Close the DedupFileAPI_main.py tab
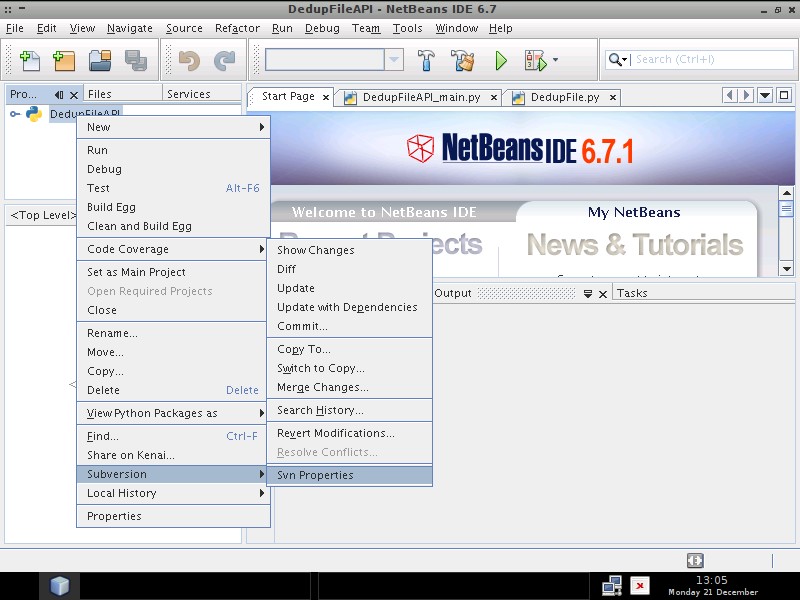Viewport: 800px width, 600px height. point(494,97)
